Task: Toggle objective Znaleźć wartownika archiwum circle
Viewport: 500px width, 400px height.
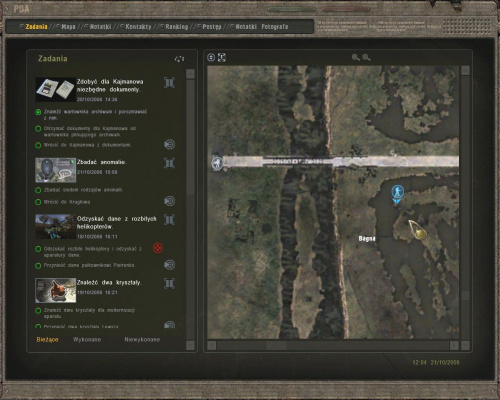Action: pyautogui.click(x=38, y=112)
